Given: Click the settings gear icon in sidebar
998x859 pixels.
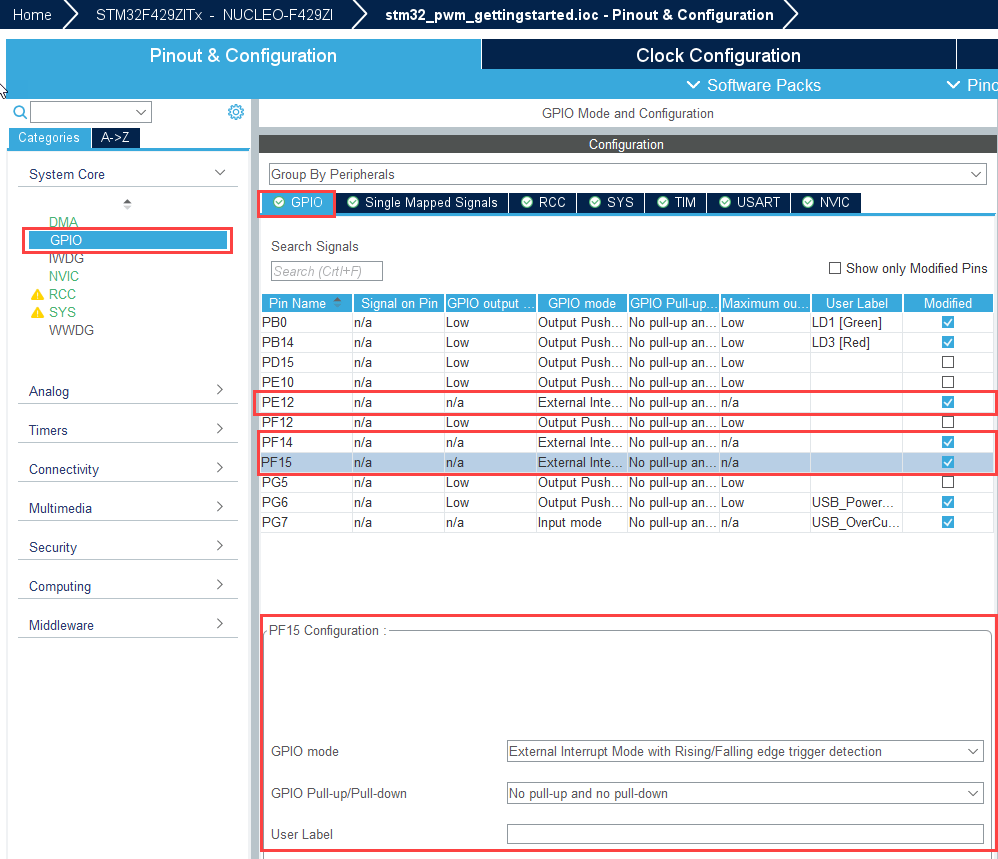Looking at the screenshot, I should (236, 112).
